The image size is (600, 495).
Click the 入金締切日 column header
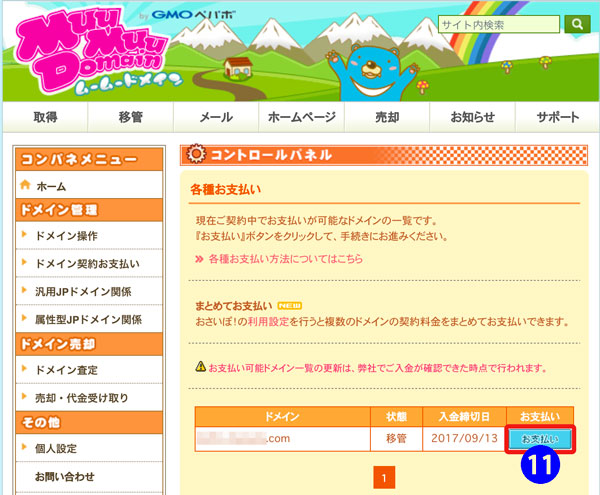465,417
